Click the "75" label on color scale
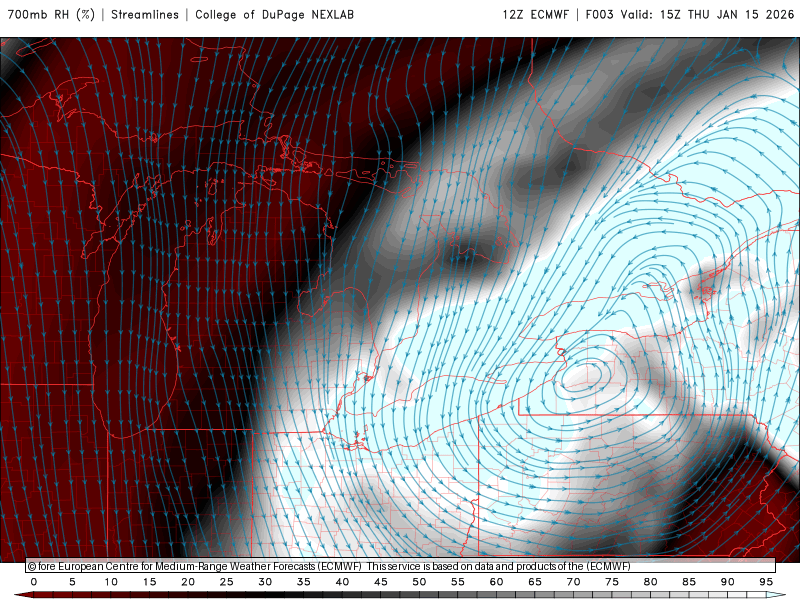The image size is (800, 600). pyautogui.click(x=612, y=582)
